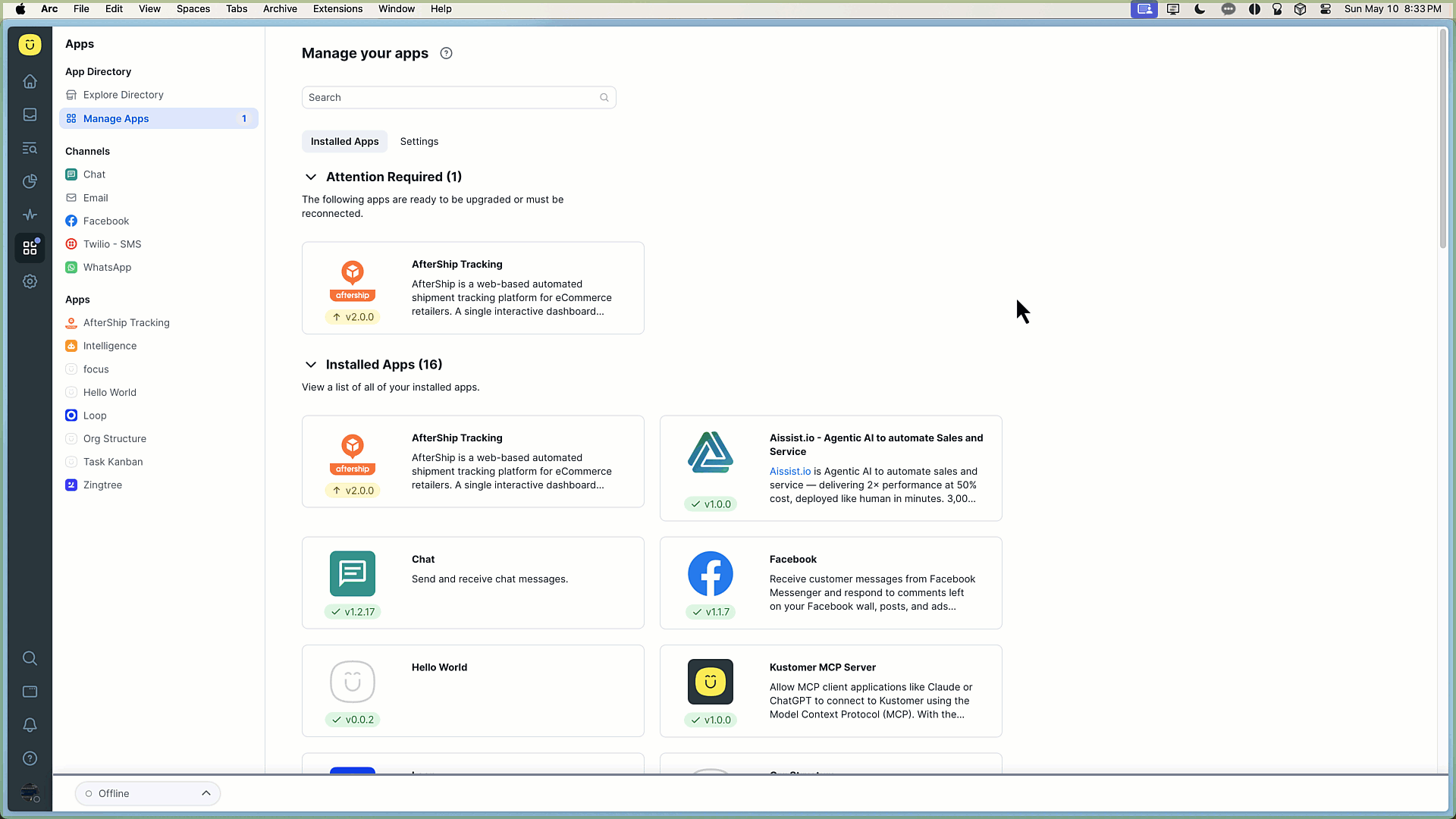The image size is (1456, 819).
Task: Click the green Chat app icon
Action: [353, 573]
